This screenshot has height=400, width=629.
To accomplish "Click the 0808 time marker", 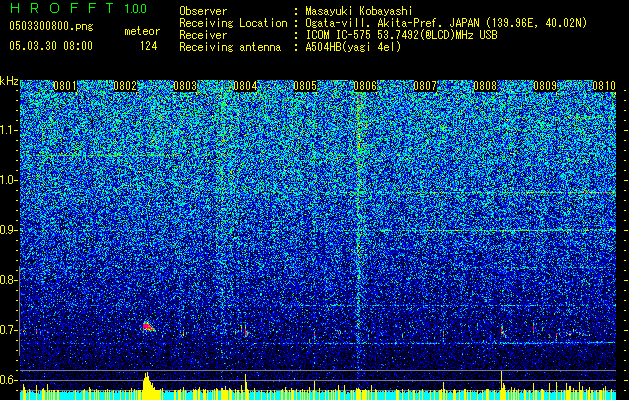I will pyautogui.click(x=485, y=86).
